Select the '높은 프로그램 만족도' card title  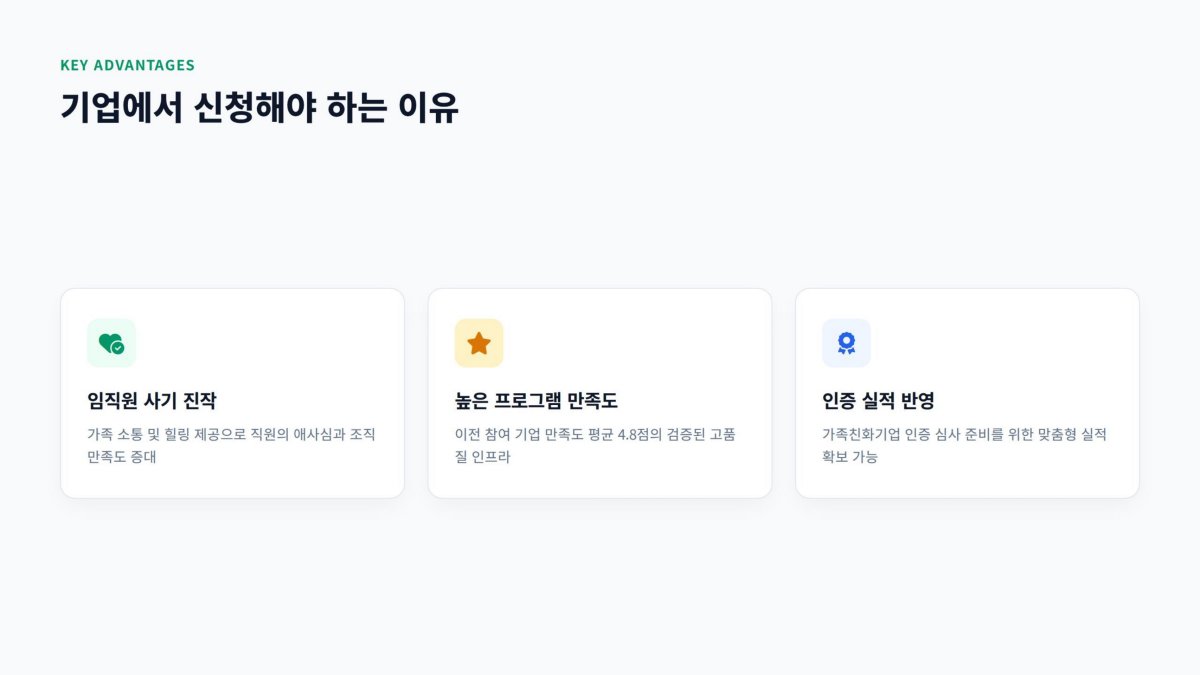[536, 401]
